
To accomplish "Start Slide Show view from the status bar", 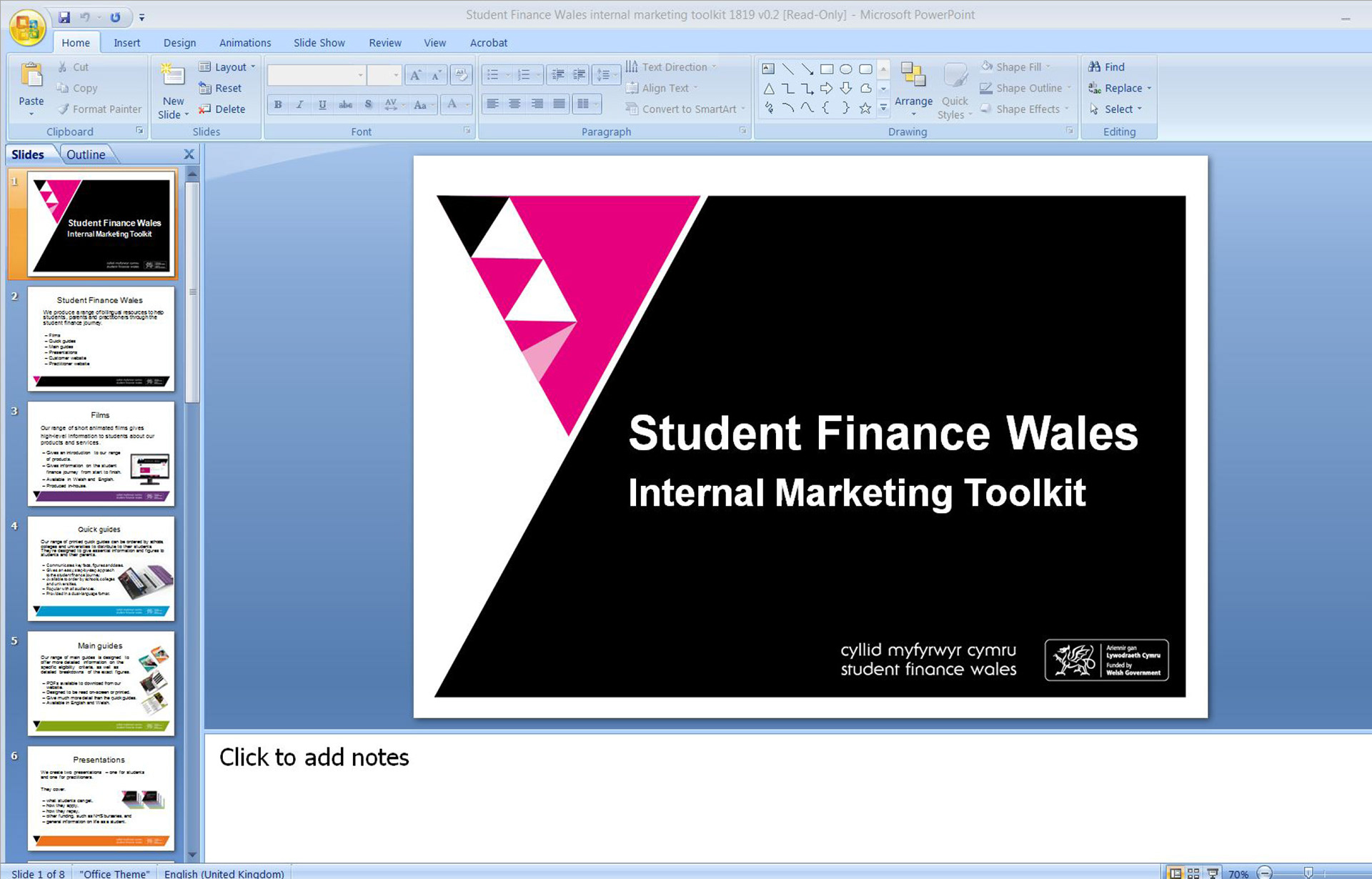I will click(1213, 873).
